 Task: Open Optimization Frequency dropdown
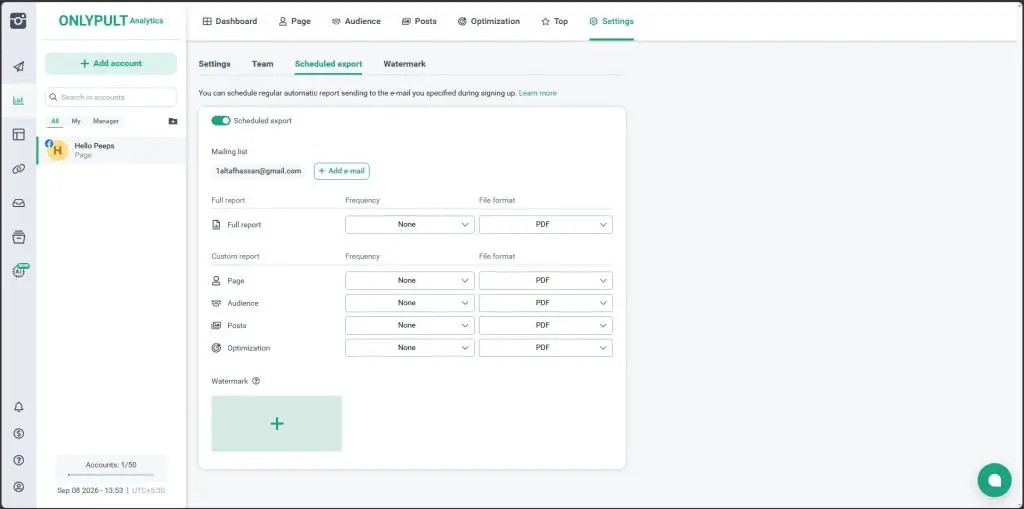[409, 348]
